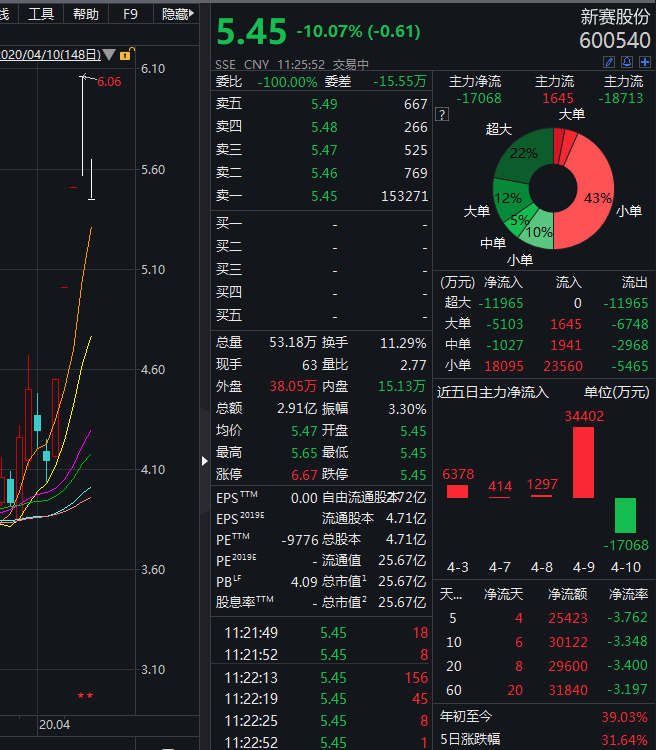656x750 pixels.
Task: Click the 隐藏 toggle in toolbar
Action: [178, 14]
